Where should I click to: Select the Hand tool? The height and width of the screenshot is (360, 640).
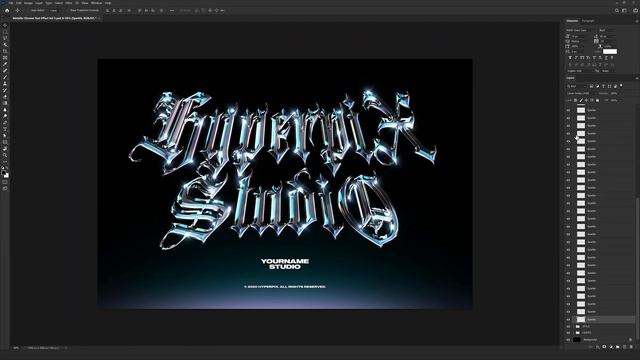(5, 148)
